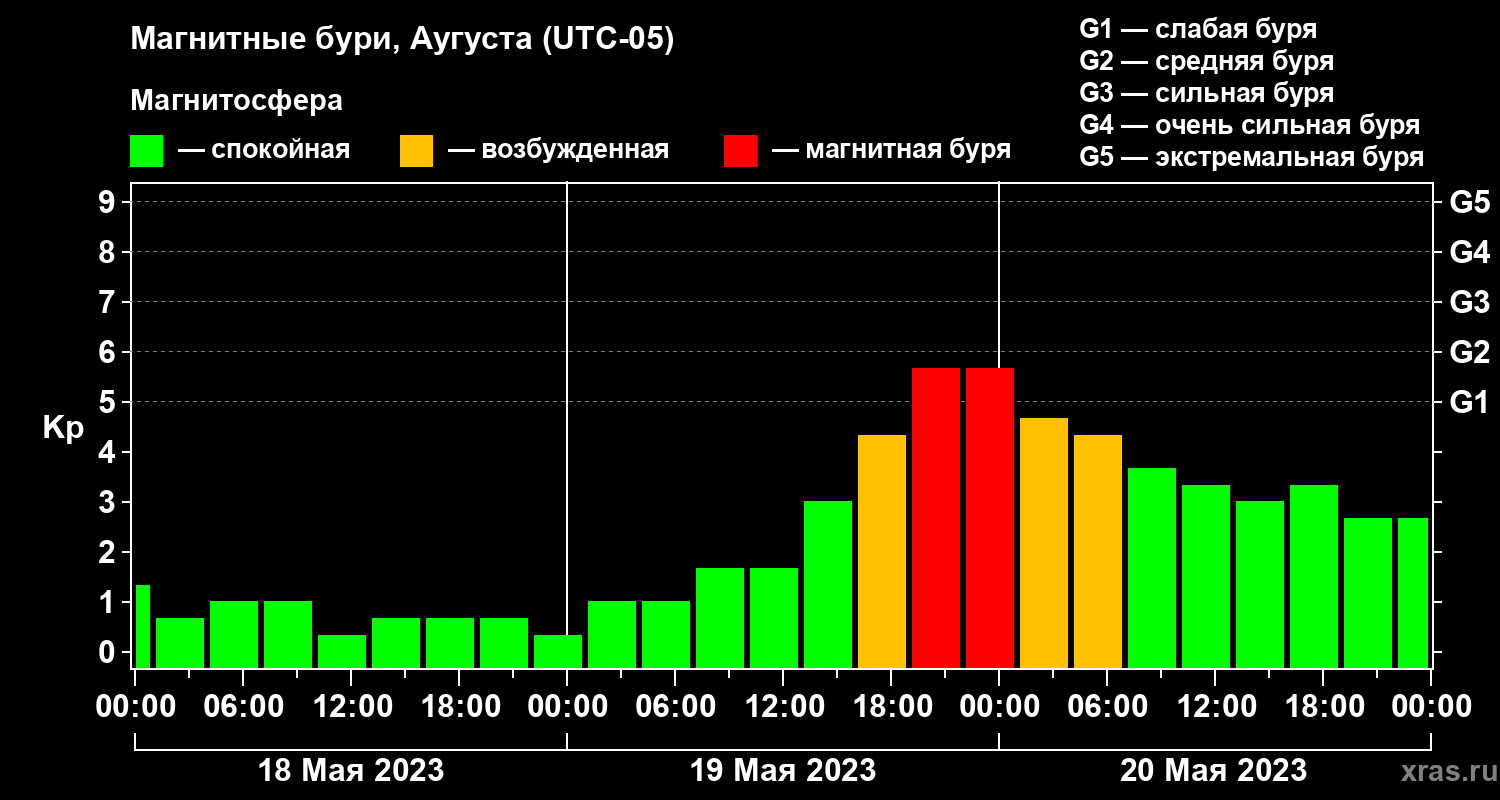Click the '06:00' time label of 18 Мая
The height and width of the screenshot is (800, 1500).
243,707
